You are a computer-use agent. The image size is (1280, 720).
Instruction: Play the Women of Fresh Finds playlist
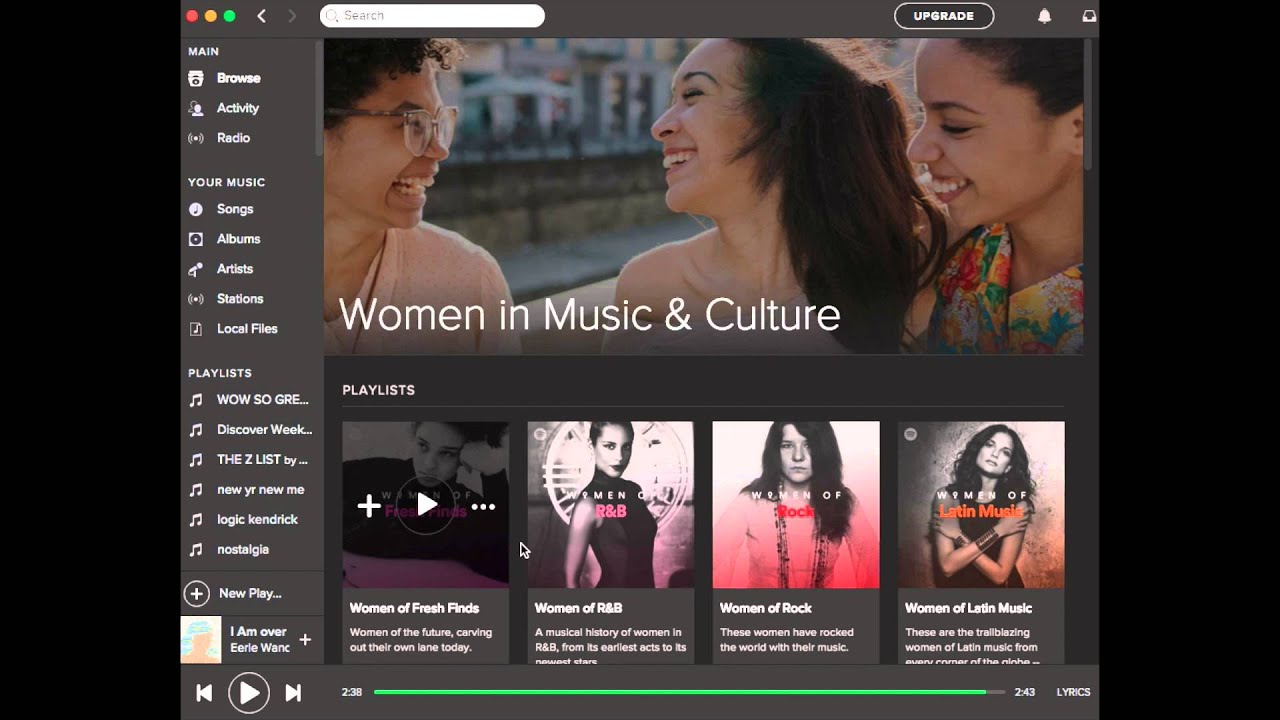426,506
